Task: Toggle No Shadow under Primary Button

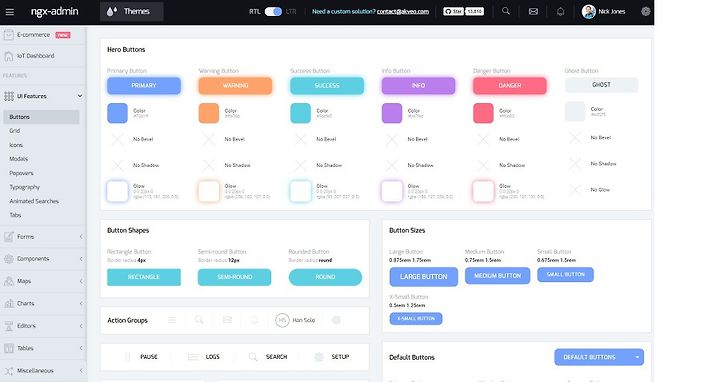Action: pos(118,165)
